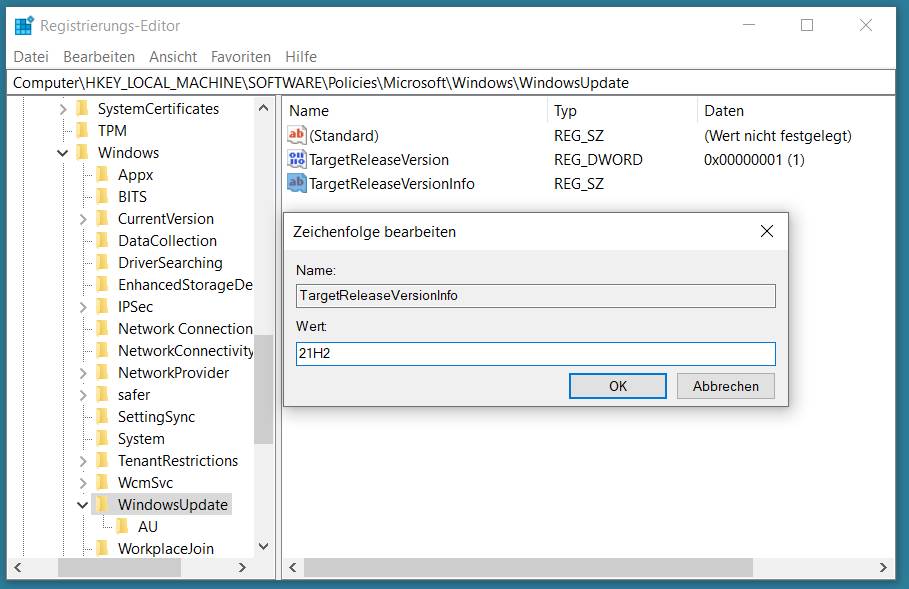Click the TargetReleaseVersionInfo string value icon
909x589 pixels.
pos(296,184)
